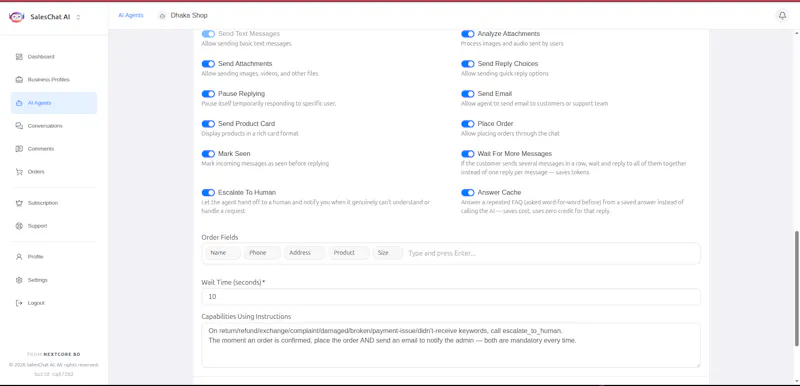Screen dimensions: 800x386
Task: Click the Capabilities Using Instructions textarea
Action: click(451, 345)
